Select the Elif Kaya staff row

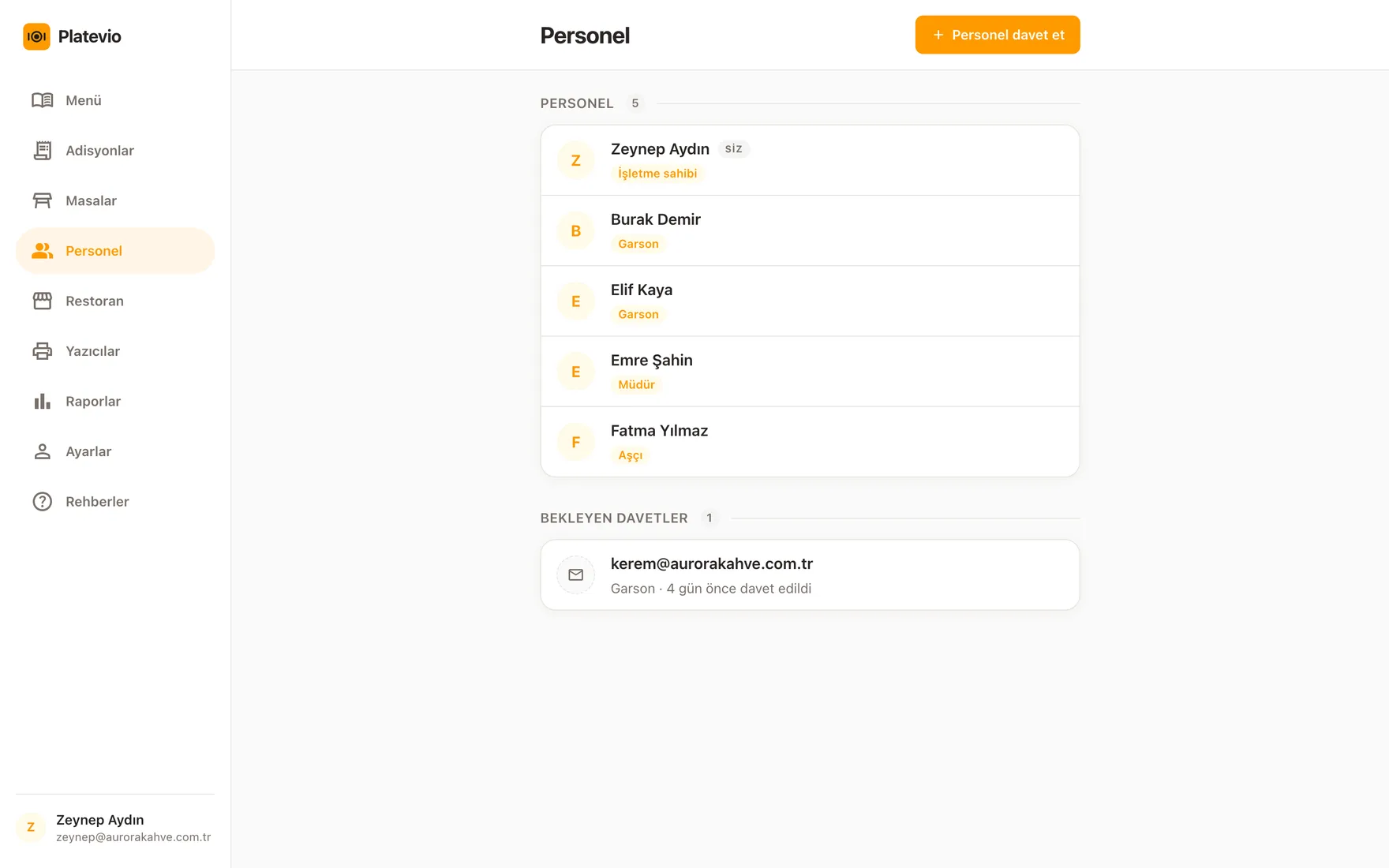(x=810, y=301)
